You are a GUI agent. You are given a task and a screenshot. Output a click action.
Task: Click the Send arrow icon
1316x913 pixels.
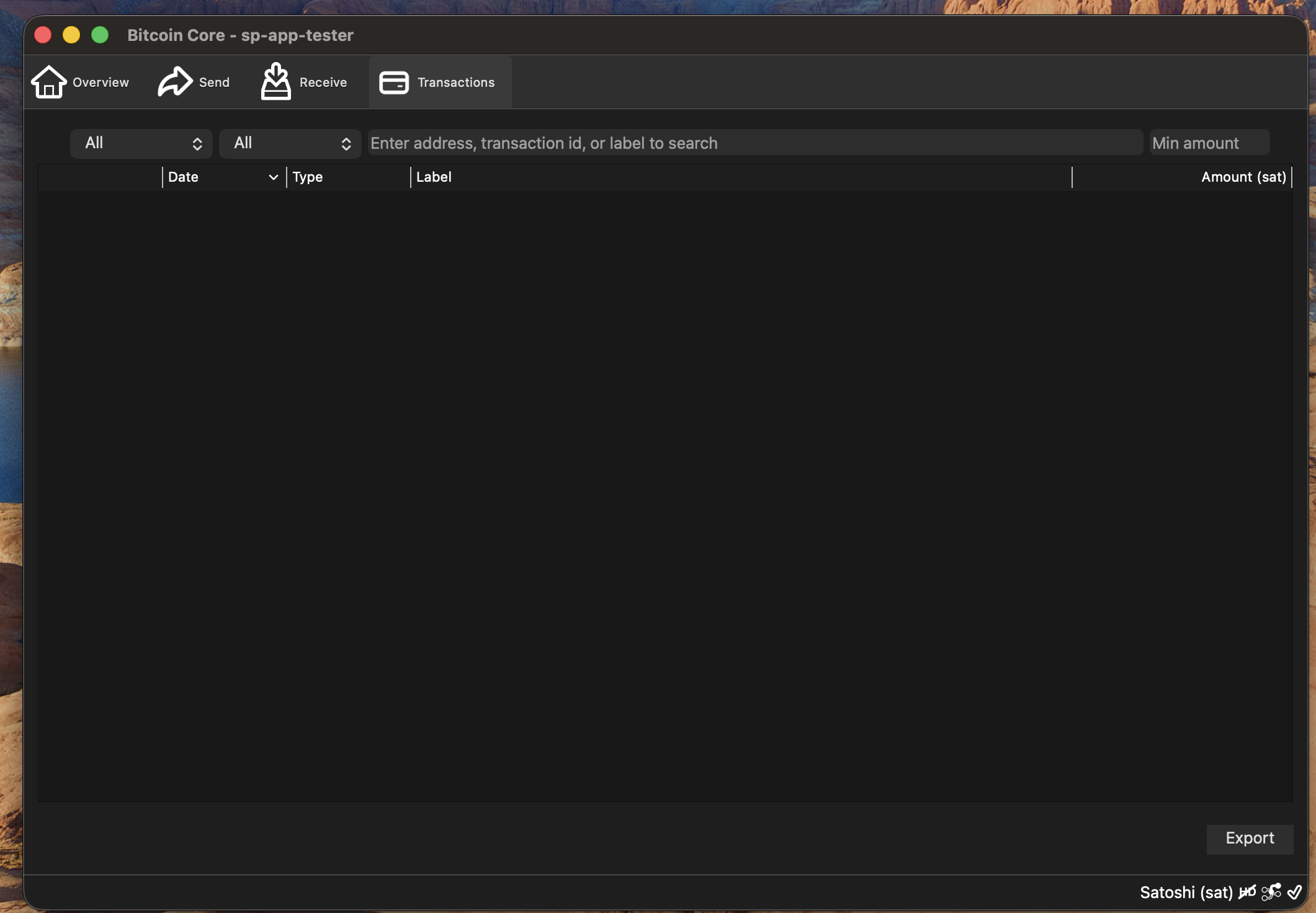[x=175, y=82]
